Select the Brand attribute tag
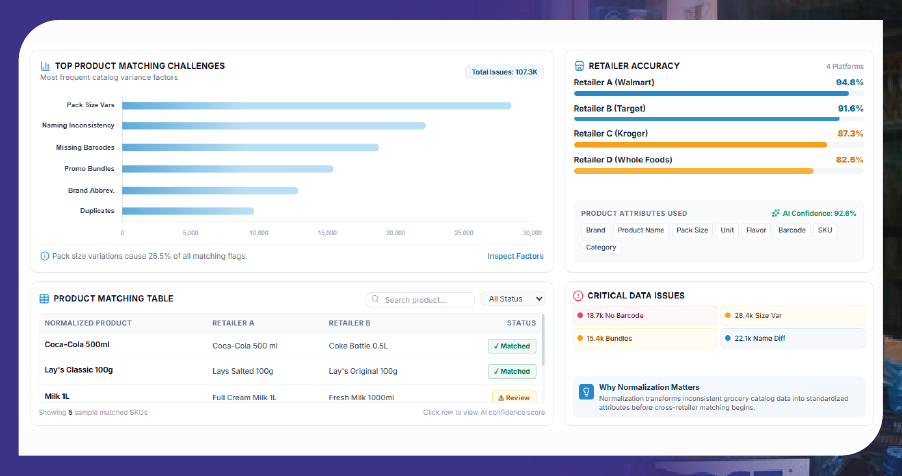This screenshot has height=476, width=902. (595, 230)
